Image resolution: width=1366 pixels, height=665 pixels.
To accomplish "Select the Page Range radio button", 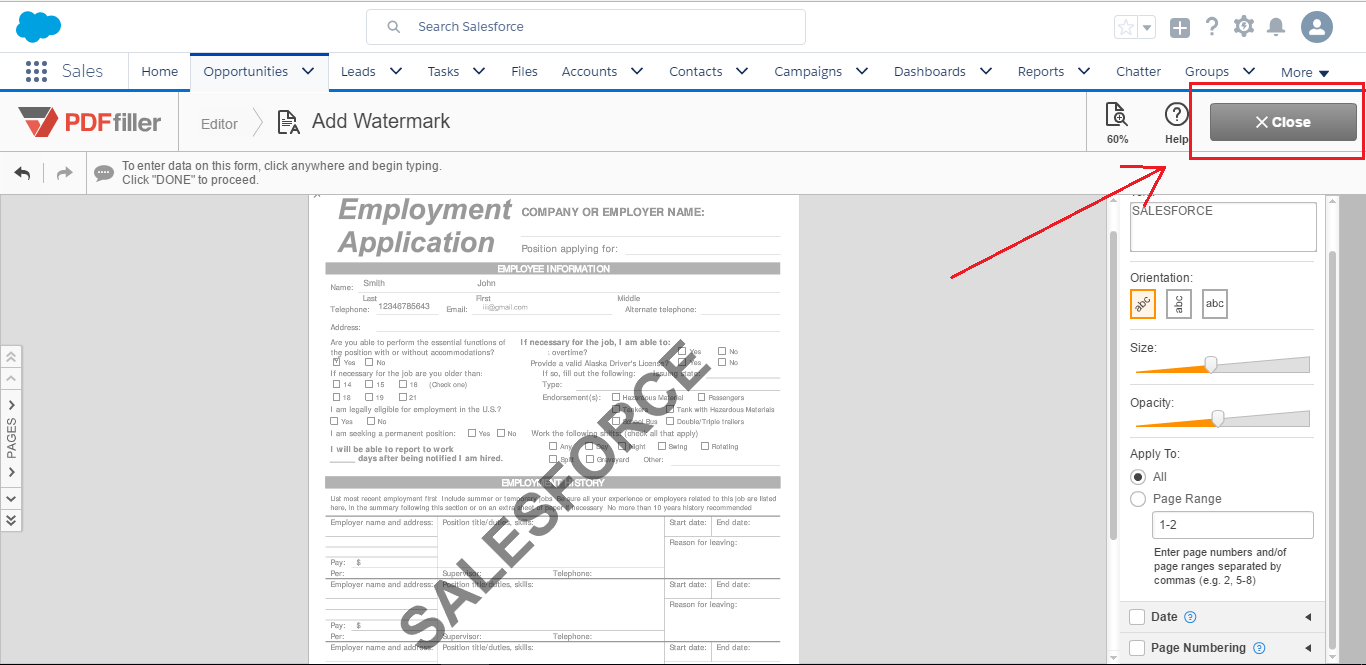I will pos(1138,499).
